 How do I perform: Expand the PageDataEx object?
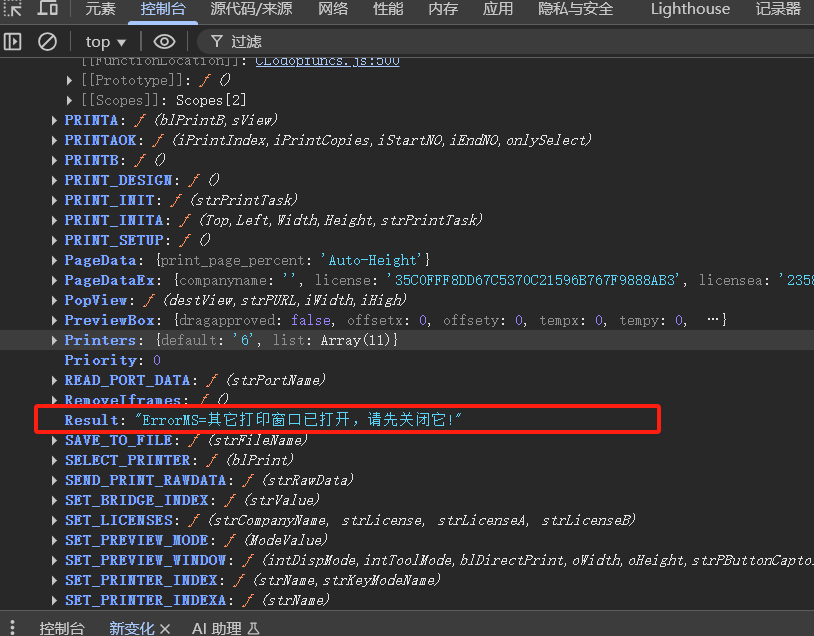pos(55,280)
